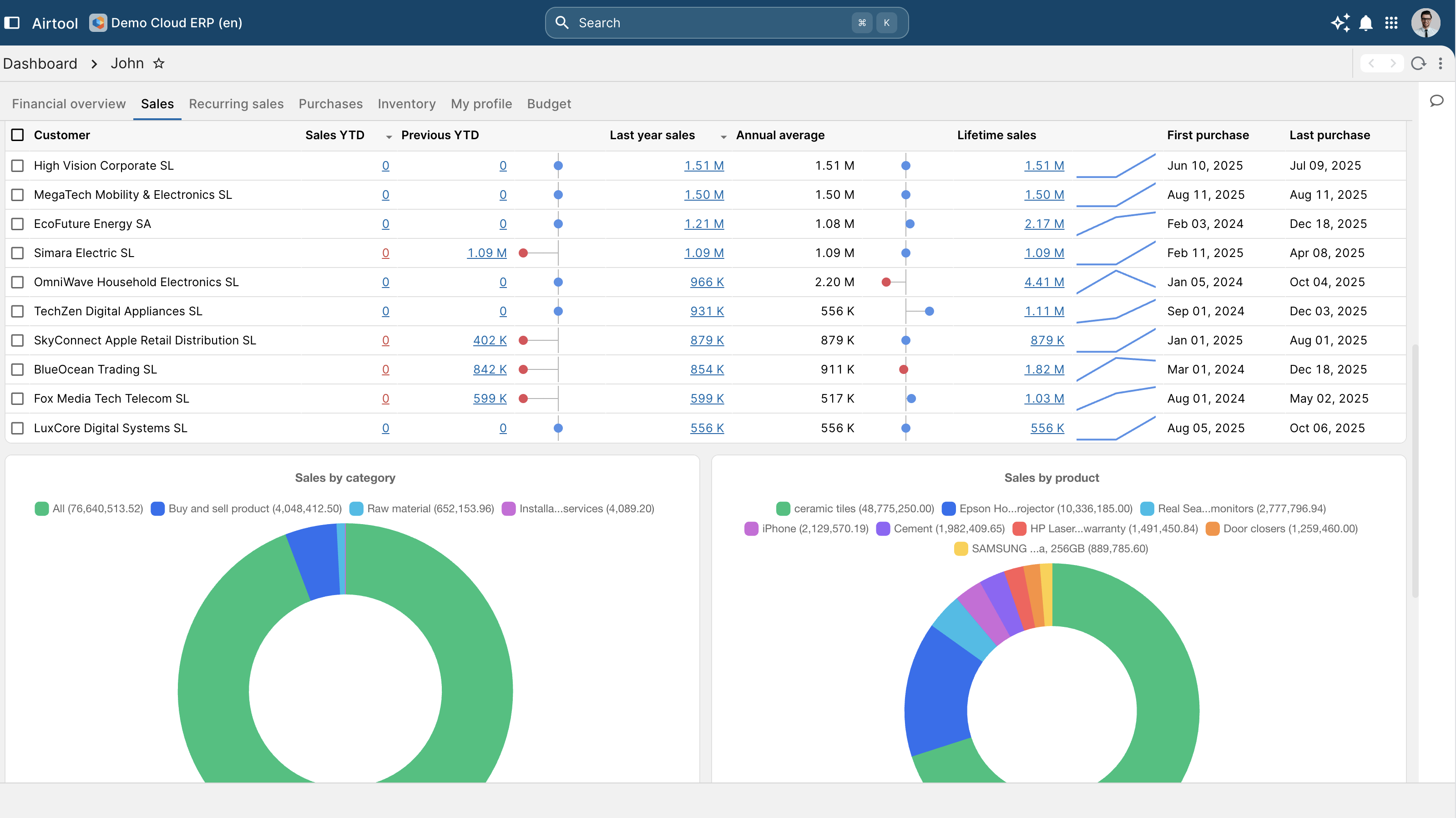Check the TechZen Digital Appliances SL row
1456x818 pixels.
pyautogui.click(x=18, y=311)
